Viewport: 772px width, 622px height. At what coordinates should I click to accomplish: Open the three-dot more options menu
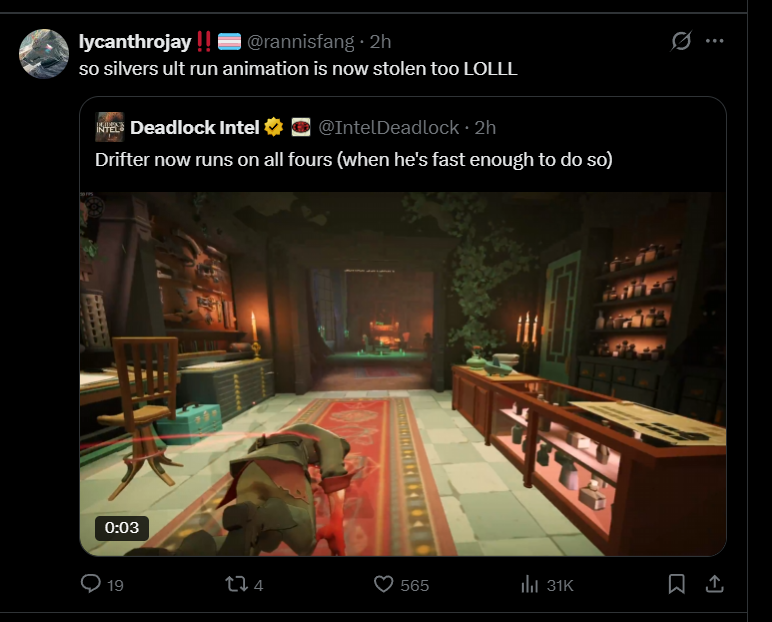pos(714,41)
